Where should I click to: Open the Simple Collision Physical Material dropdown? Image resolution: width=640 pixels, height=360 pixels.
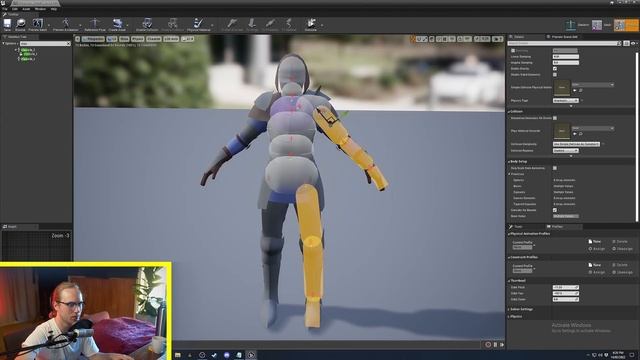point(593,84)
